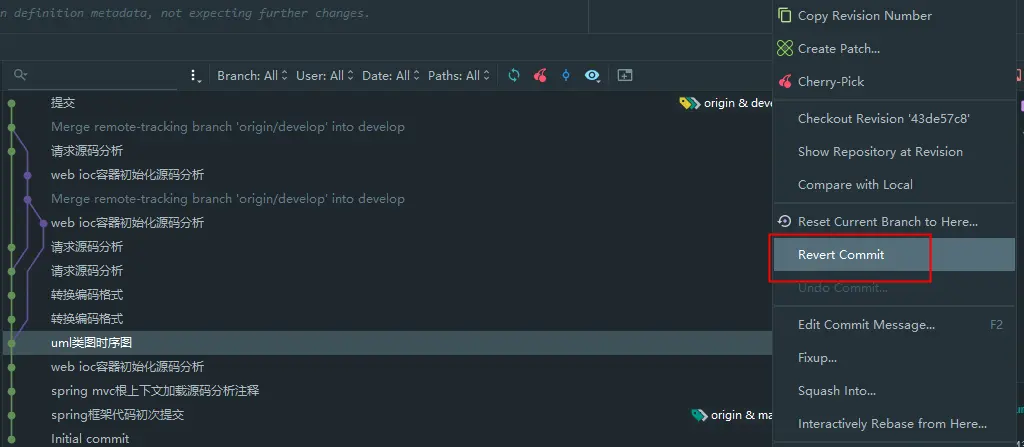Select the 'Initial commit' row
Viewport: 1024px width, 447px height.
pyautogui.click(x=388, y=438)
